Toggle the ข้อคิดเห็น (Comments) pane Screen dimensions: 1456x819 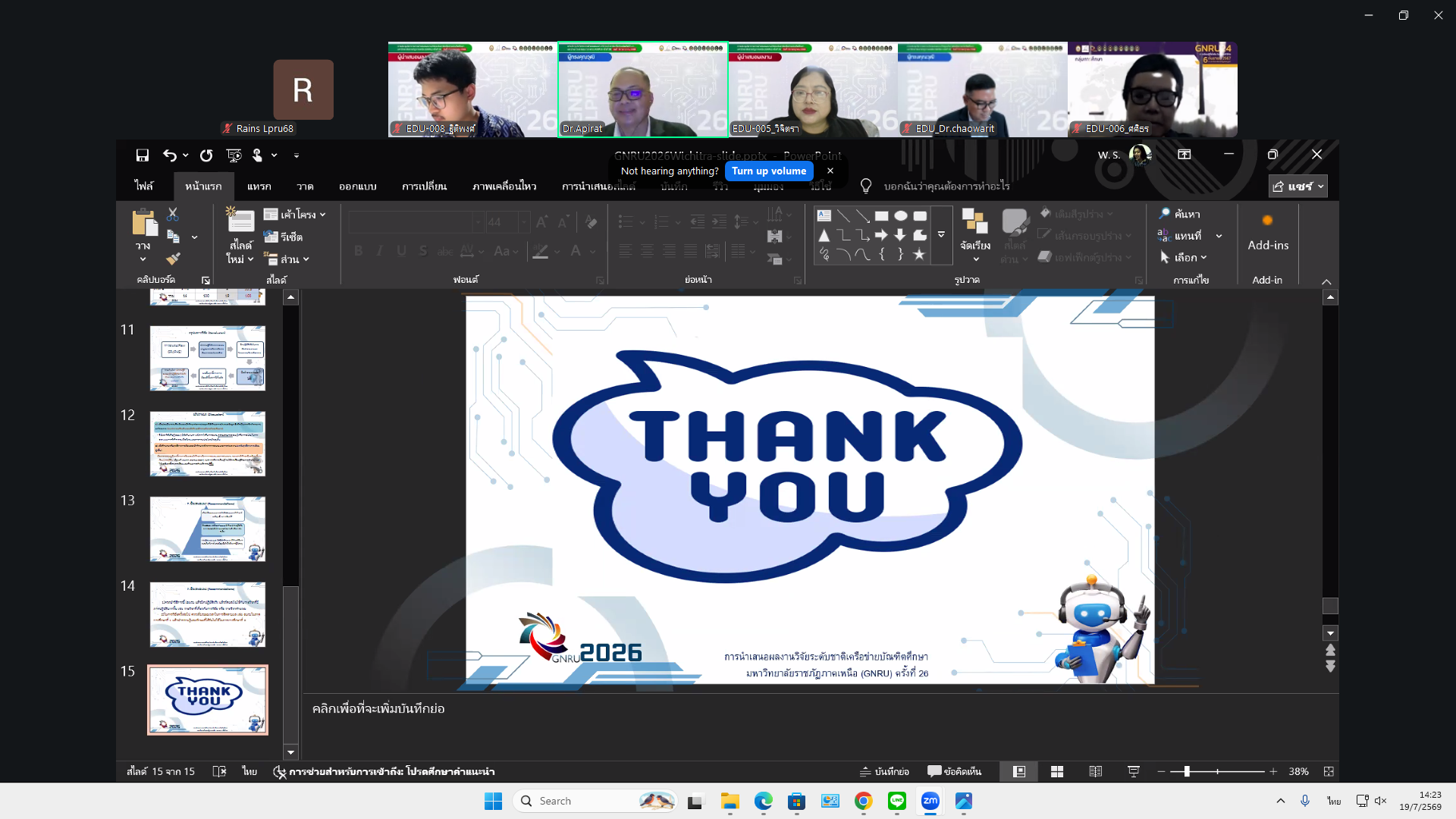click(954, 771)
